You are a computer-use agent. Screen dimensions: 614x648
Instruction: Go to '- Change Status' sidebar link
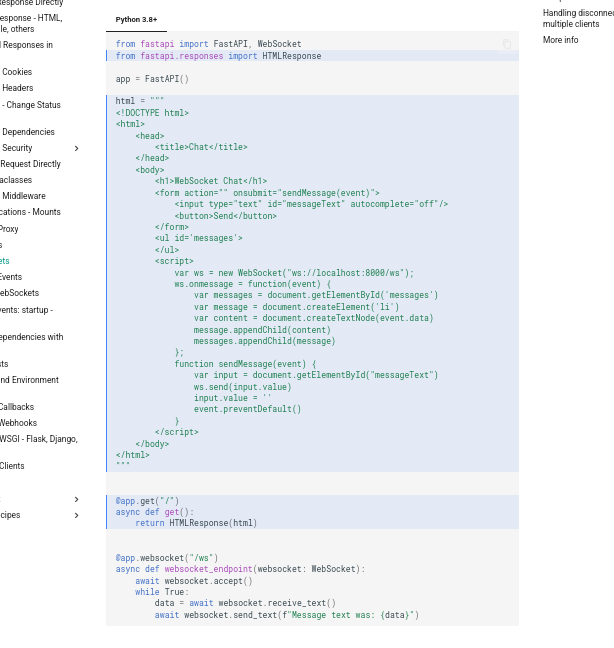coord(31,105)
